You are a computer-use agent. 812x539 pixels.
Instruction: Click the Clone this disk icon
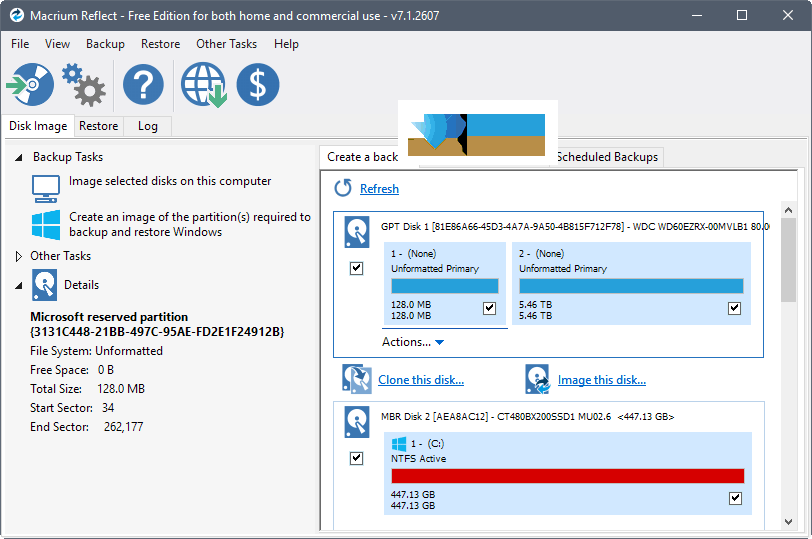(356, 379)
